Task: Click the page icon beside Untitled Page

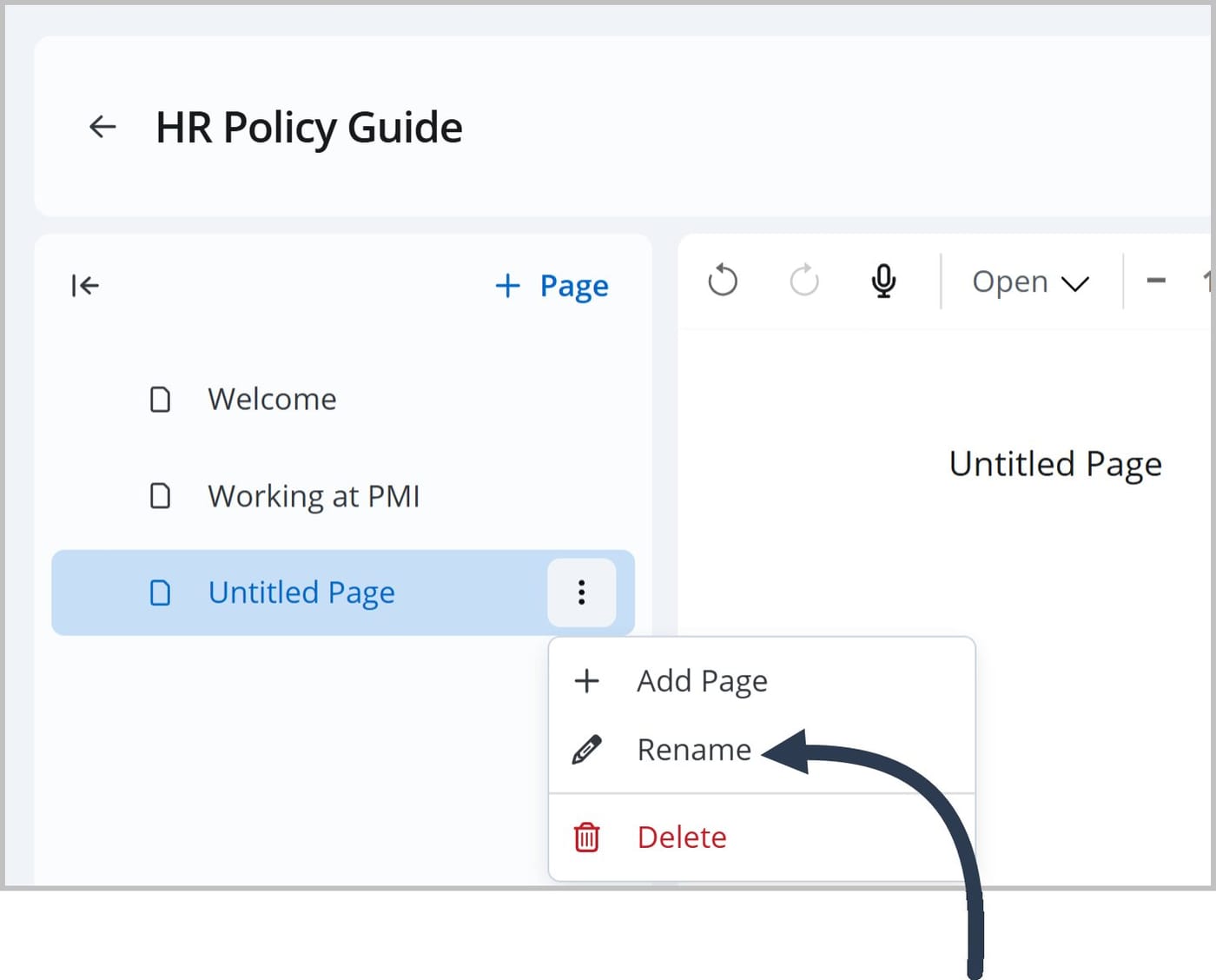Action: click(x=161, y=593)
